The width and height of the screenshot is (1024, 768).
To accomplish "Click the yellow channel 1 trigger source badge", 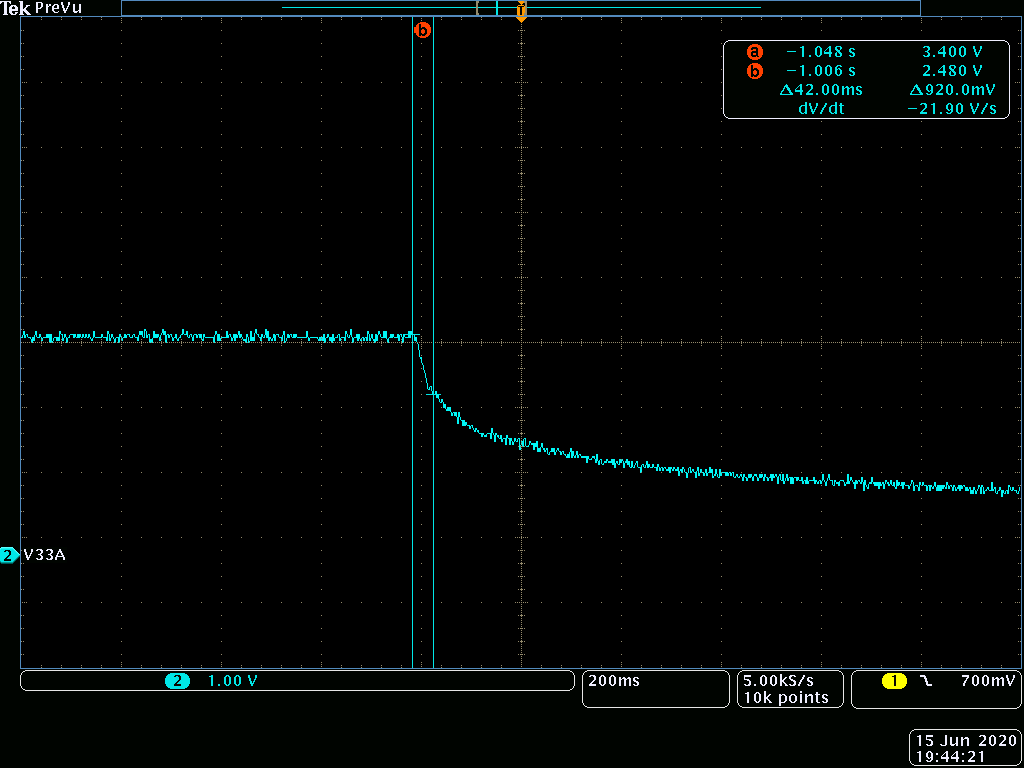I will point(893,681).
